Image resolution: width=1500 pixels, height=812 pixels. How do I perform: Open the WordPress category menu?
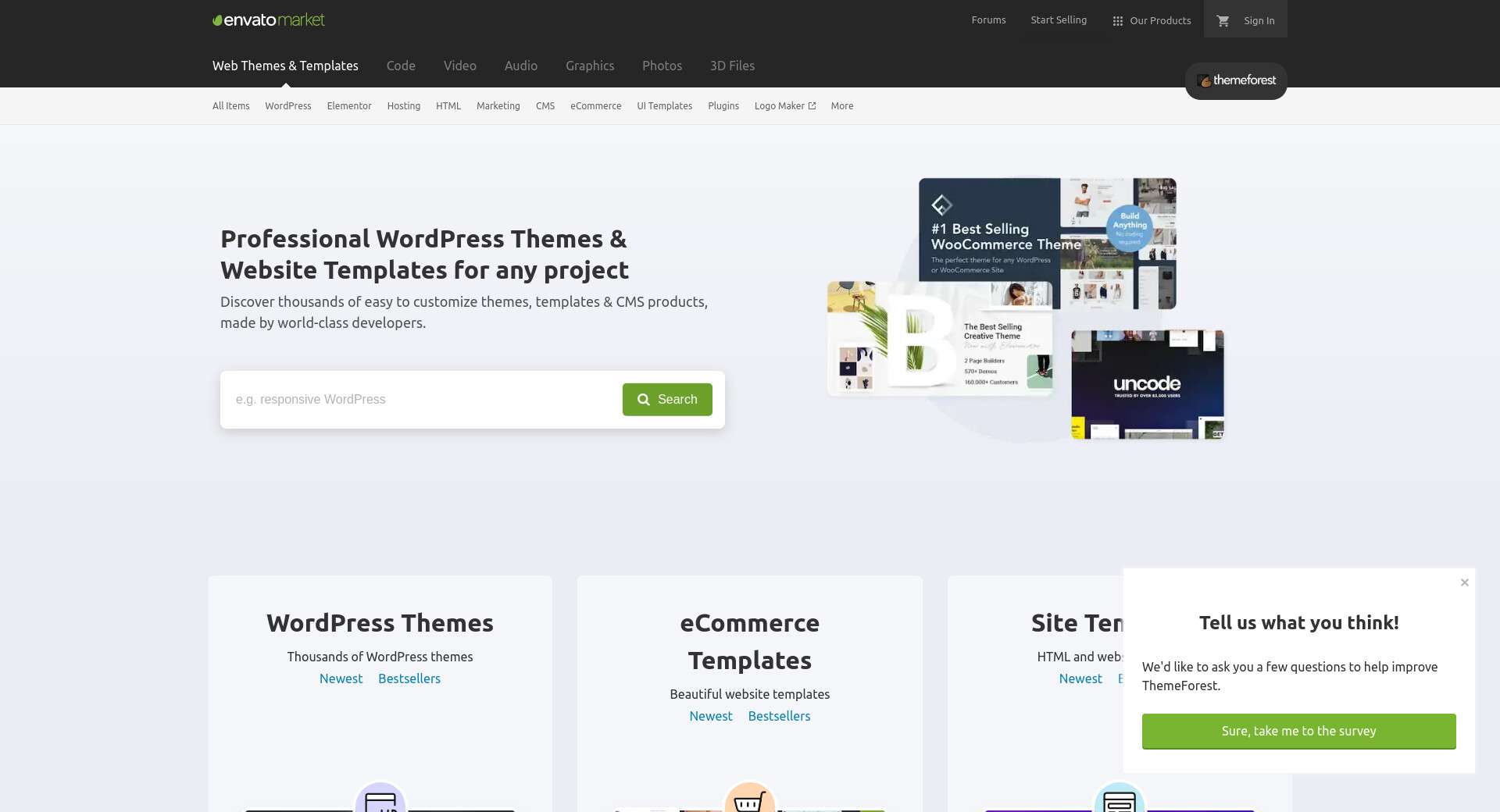pyautogui.click(x=288, y=106)
